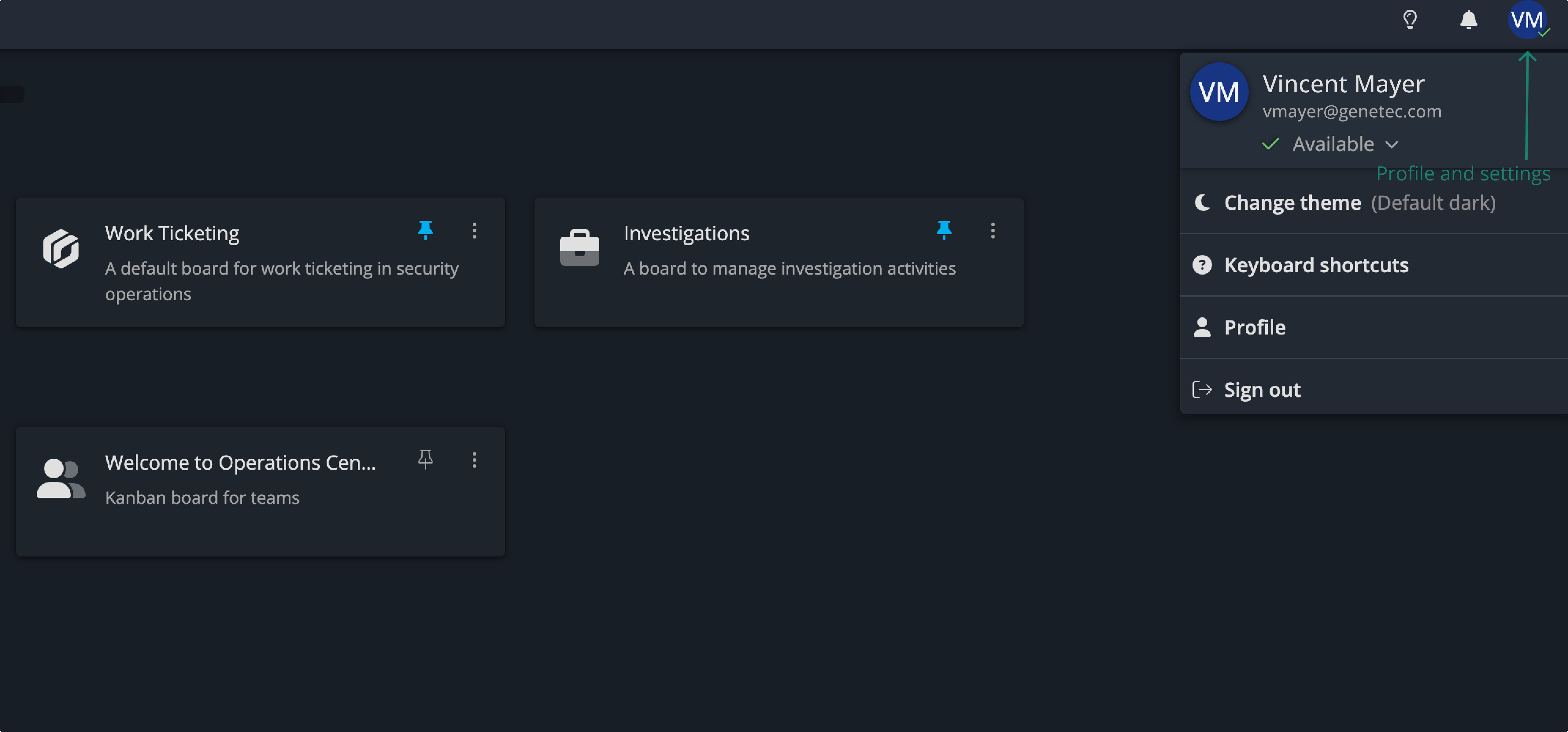The height and width of the screenshot is (732, 1568).
Task: Click the question mark shortcuts icon
Action: coord(1202,265)
